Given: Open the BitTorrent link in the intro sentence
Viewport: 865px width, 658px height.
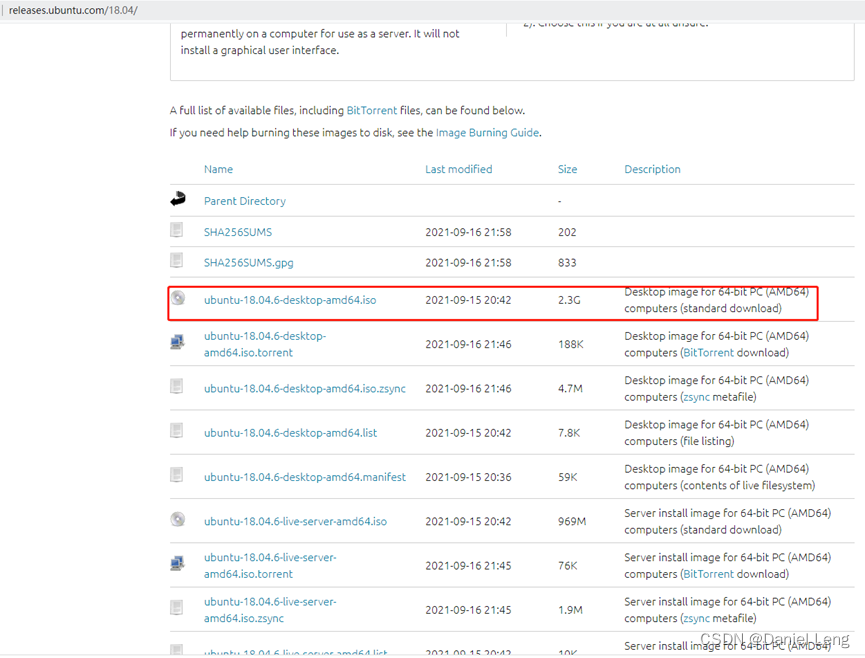Looking at the screenshot, I should [x=371, y=110].
